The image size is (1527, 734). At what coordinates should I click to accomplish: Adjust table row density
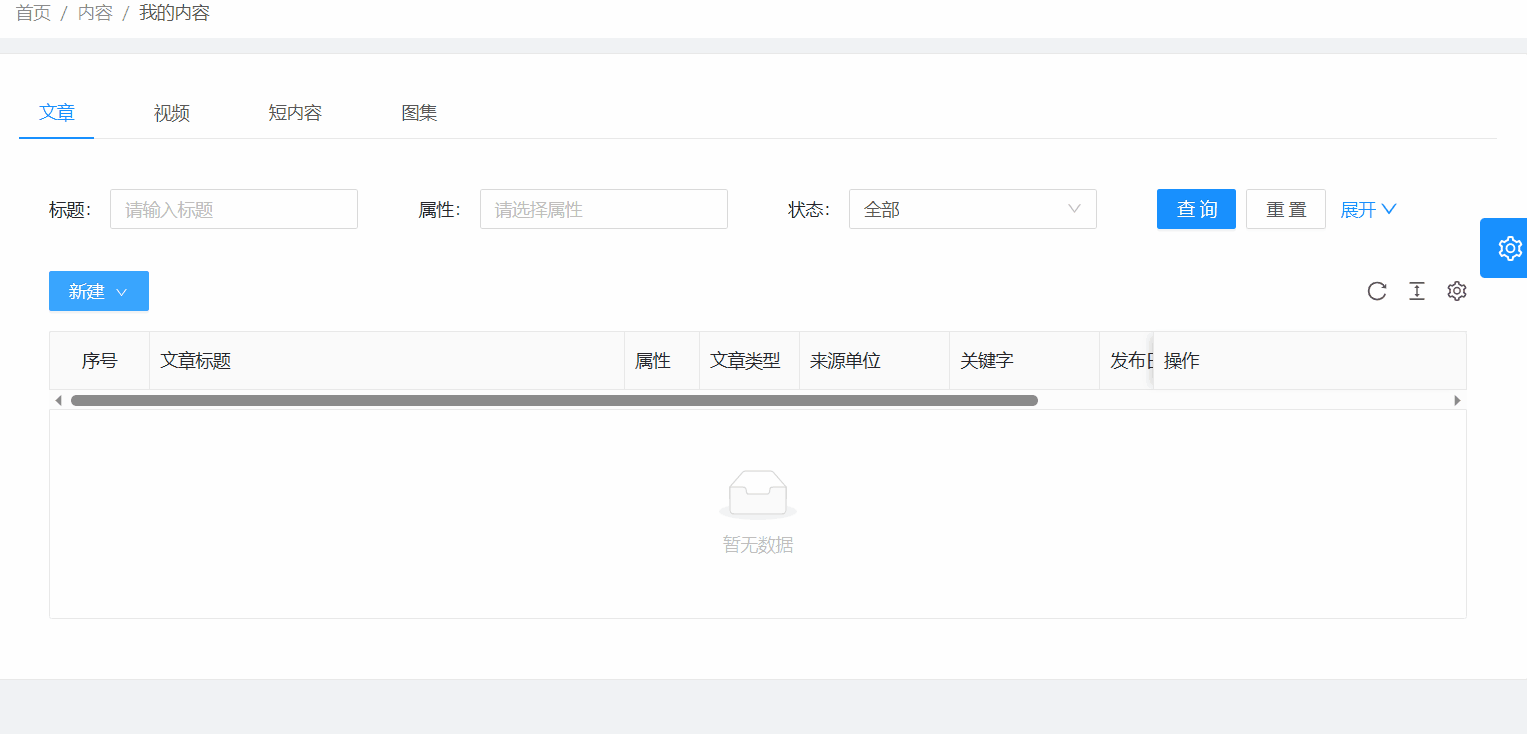point(1417,291)
